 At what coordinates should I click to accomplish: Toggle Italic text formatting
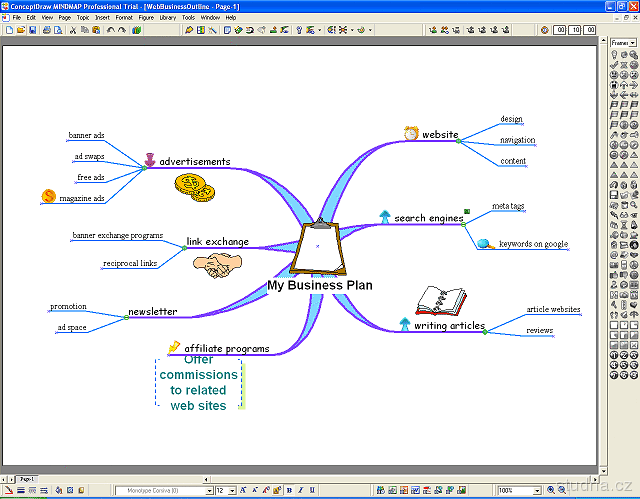[x=299, y=490]
